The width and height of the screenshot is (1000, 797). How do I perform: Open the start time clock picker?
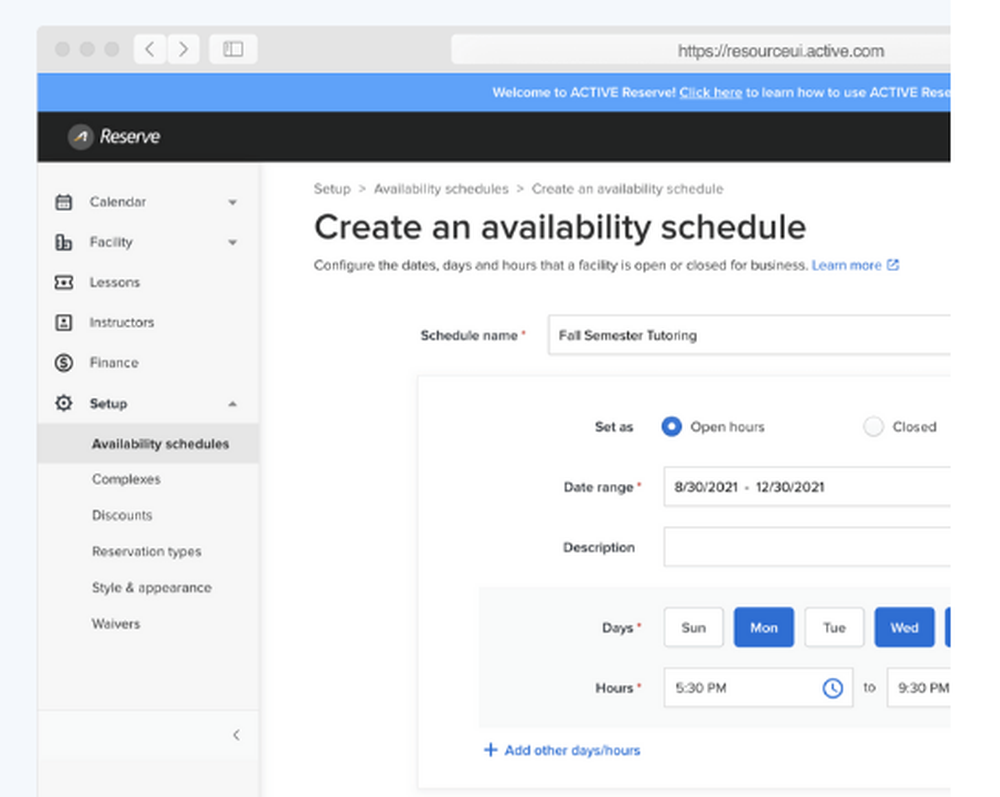(832, 688)
